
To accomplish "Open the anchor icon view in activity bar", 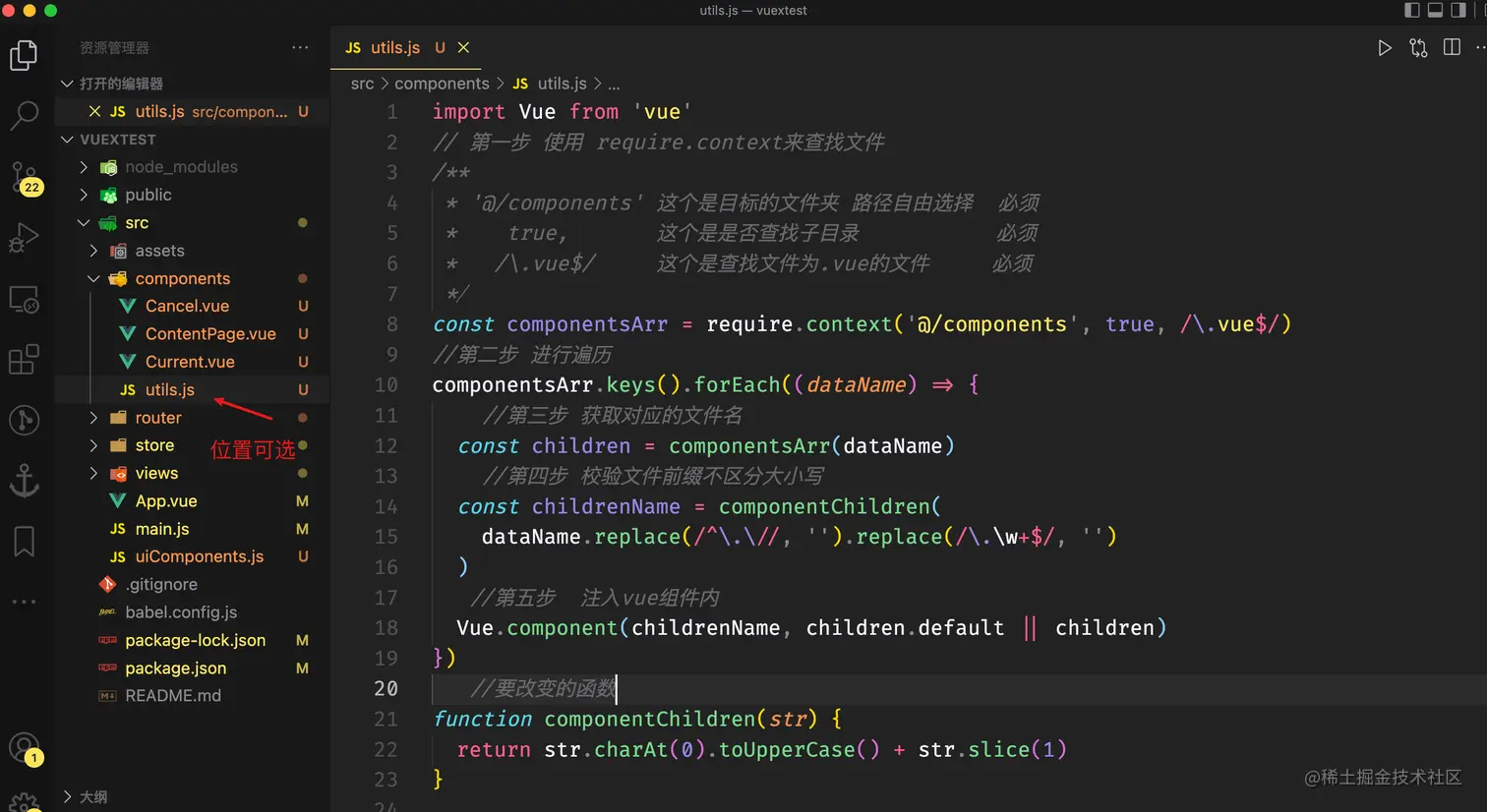I will pos(24,481).
